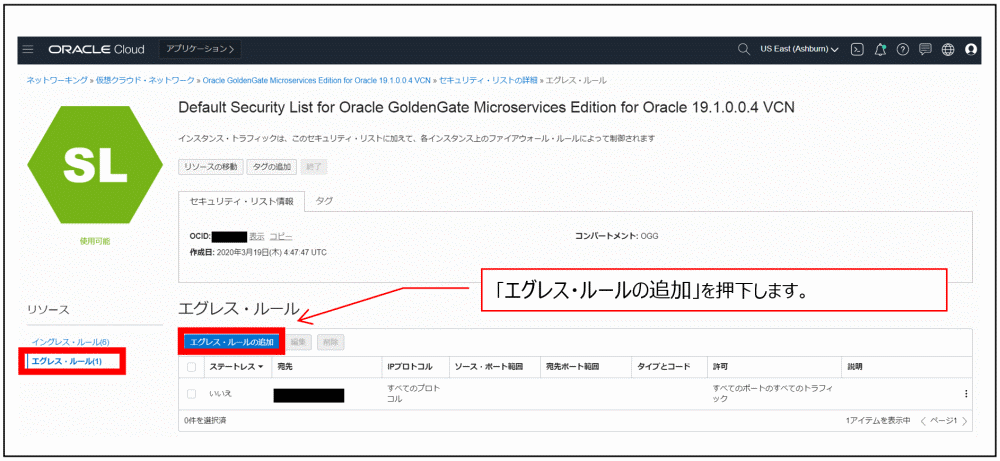Click the 作成日 timestamp text
Screen dimensions: 1000x461
click(x=258, y=252)
